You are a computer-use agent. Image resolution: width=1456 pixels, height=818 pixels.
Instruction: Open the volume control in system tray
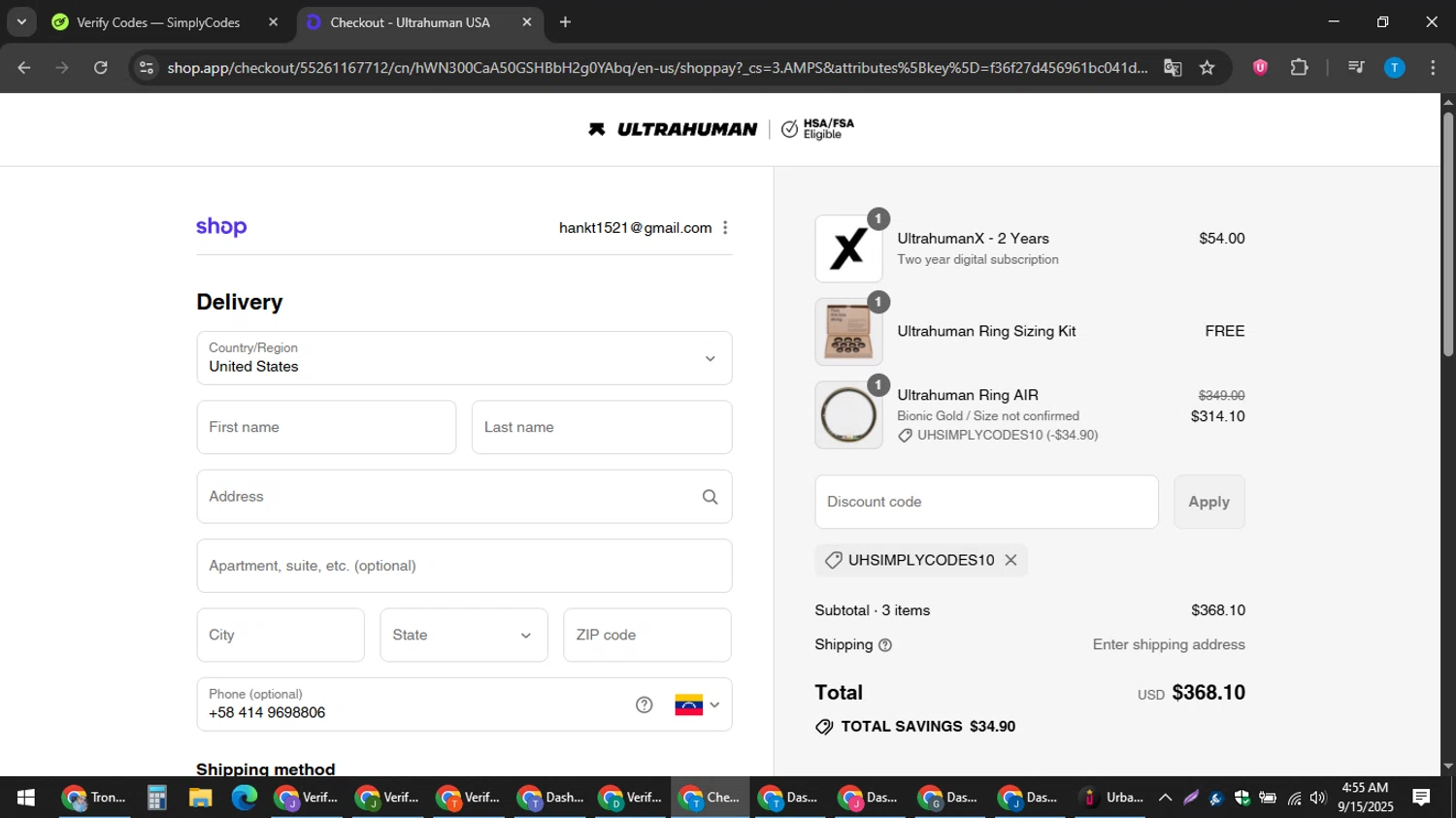1317,798
